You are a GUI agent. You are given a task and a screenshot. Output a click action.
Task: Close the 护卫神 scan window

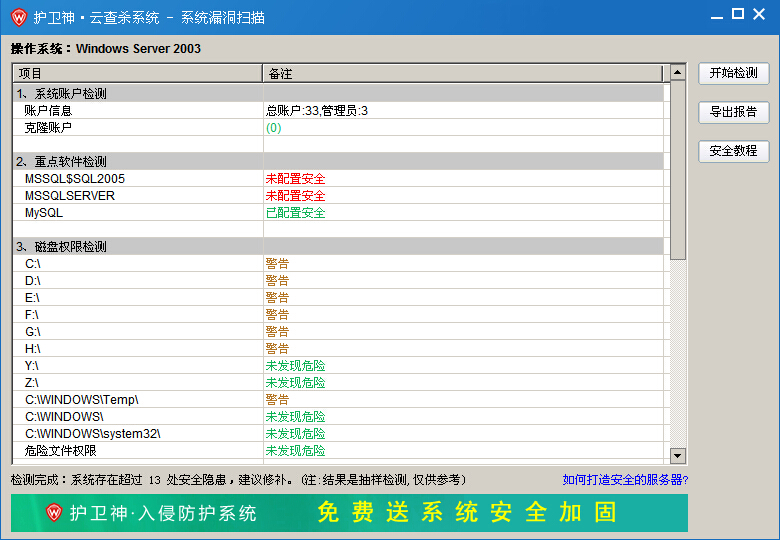pos(759,14)
